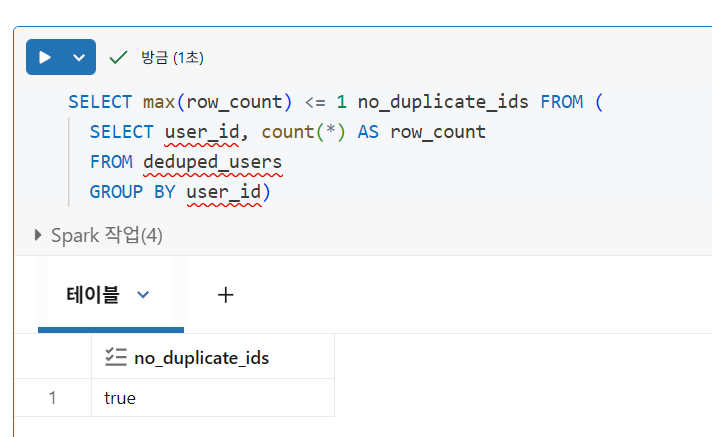Click the boolean column type icon
The height and width of the screenshot is (437, 712).
116,357
